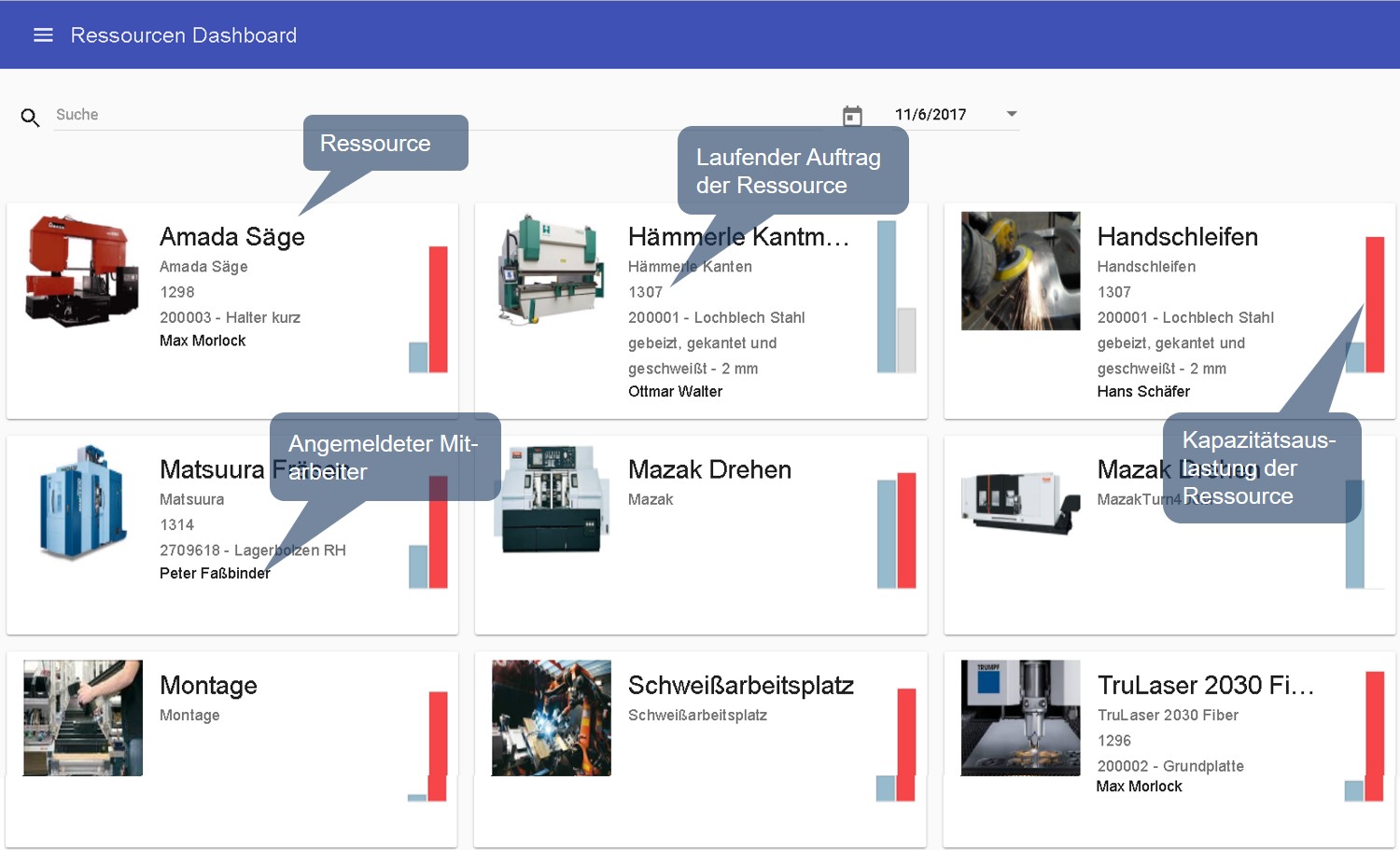
Task: Click the Hämmerle Kanten subtitle text
Action: (690, 267)
